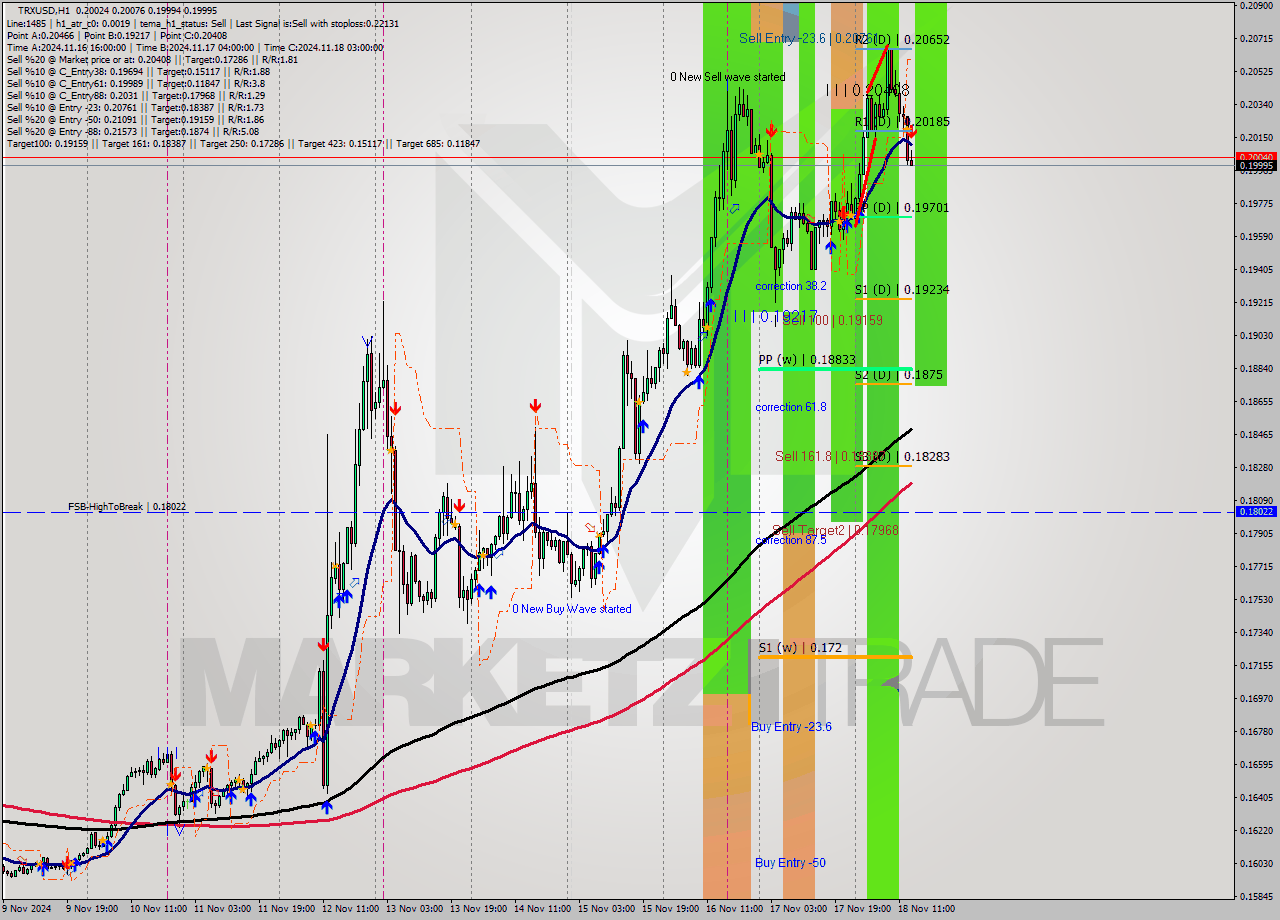Click the 'FSB-HighToBreak | 0.18022' label

(x=127, y=507)
